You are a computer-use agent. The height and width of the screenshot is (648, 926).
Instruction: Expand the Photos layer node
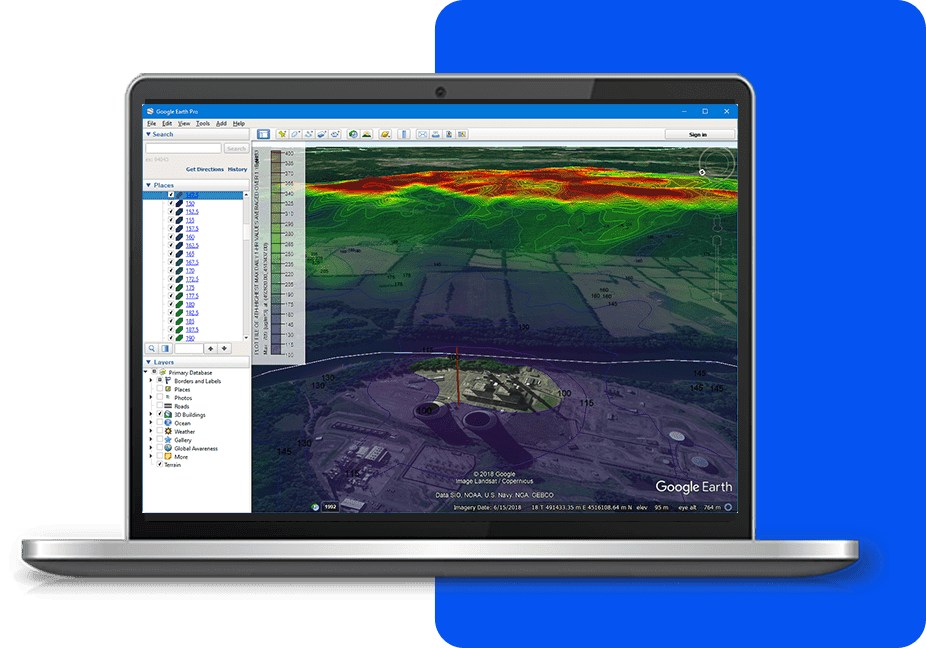pos(151,398)
